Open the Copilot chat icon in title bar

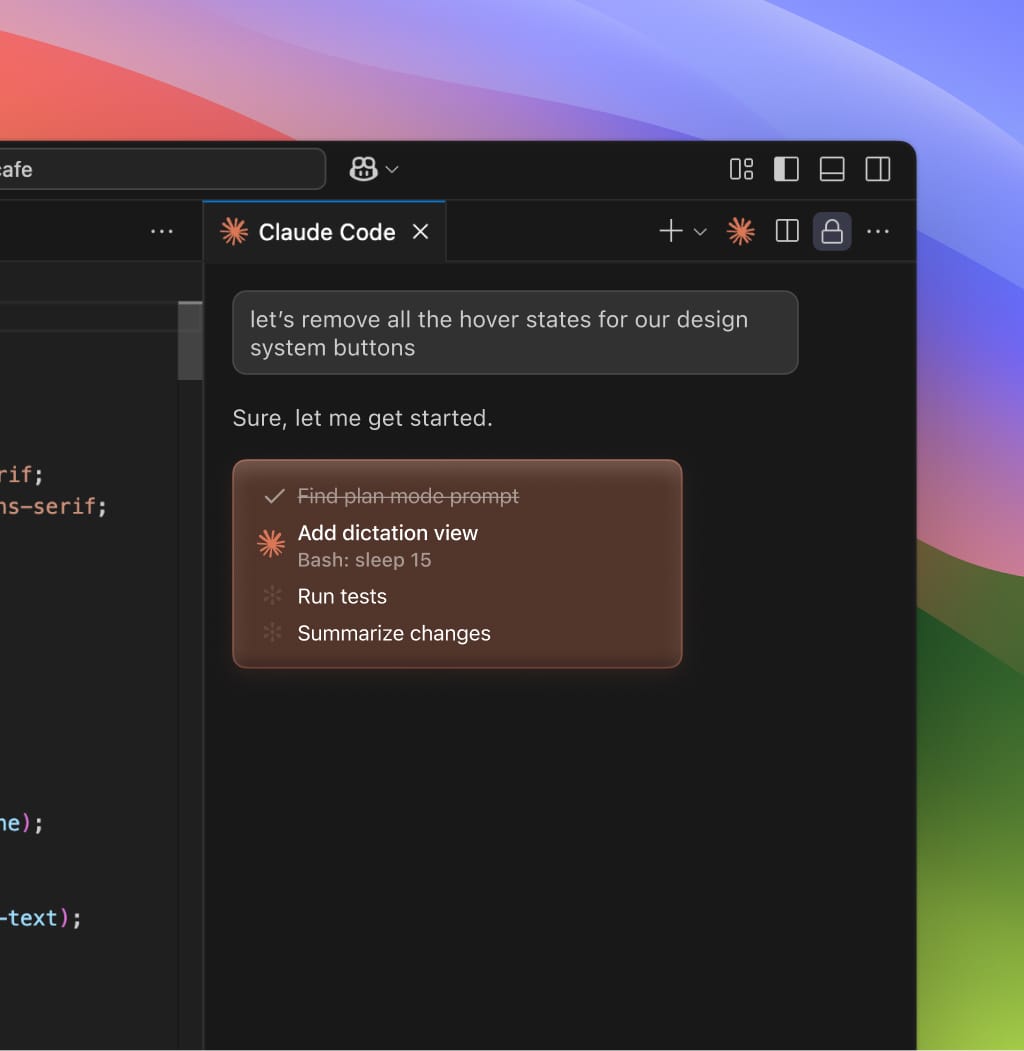[x=363, y=170]
